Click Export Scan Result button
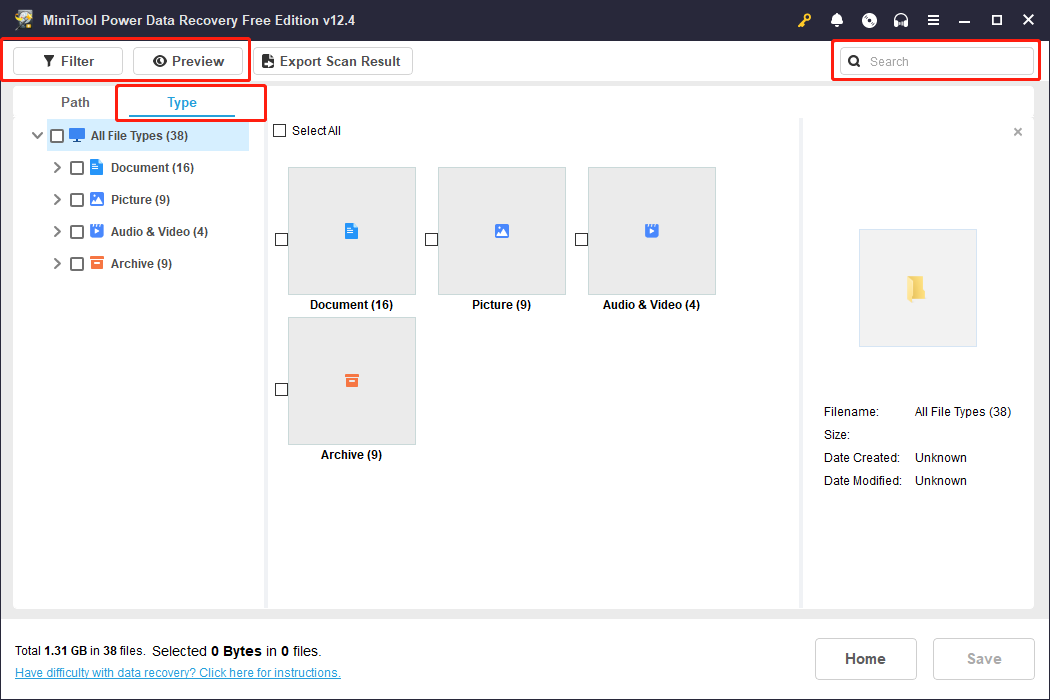This screenshot has height=700, width=1050. (333, 61)
